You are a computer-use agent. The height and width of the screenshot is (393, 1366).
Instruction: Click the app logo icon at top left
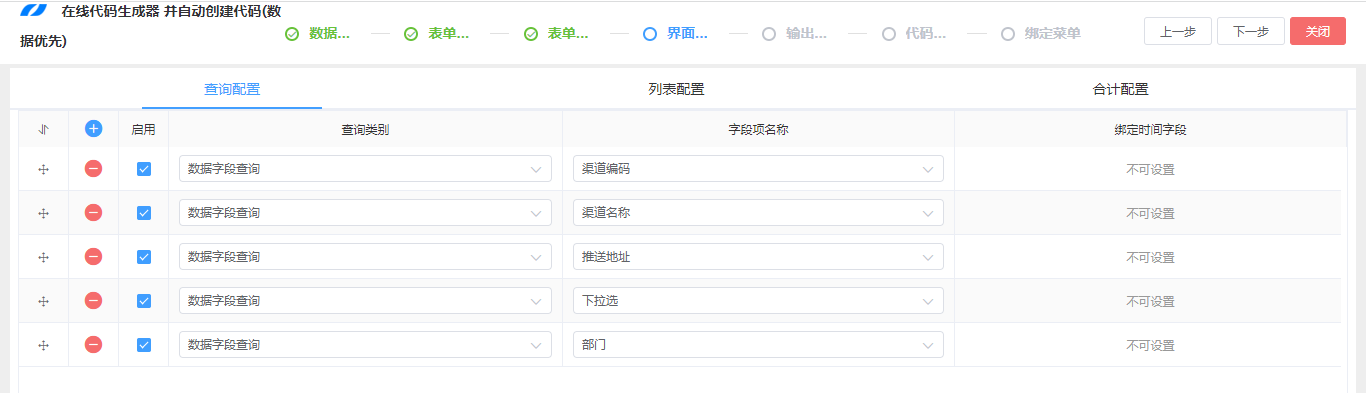tap(33, 9)
